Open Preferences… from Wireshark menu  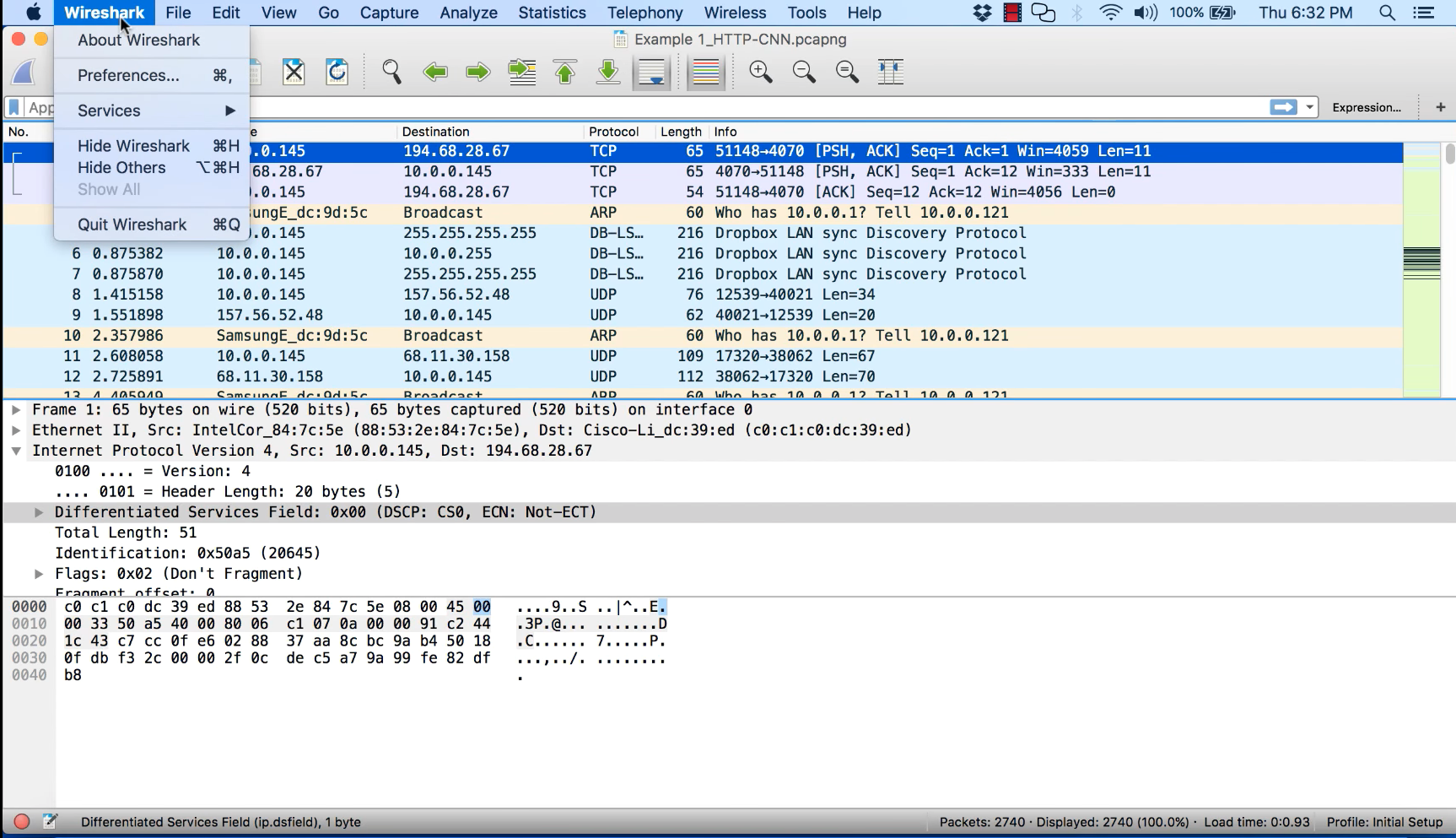pos(152,75)
